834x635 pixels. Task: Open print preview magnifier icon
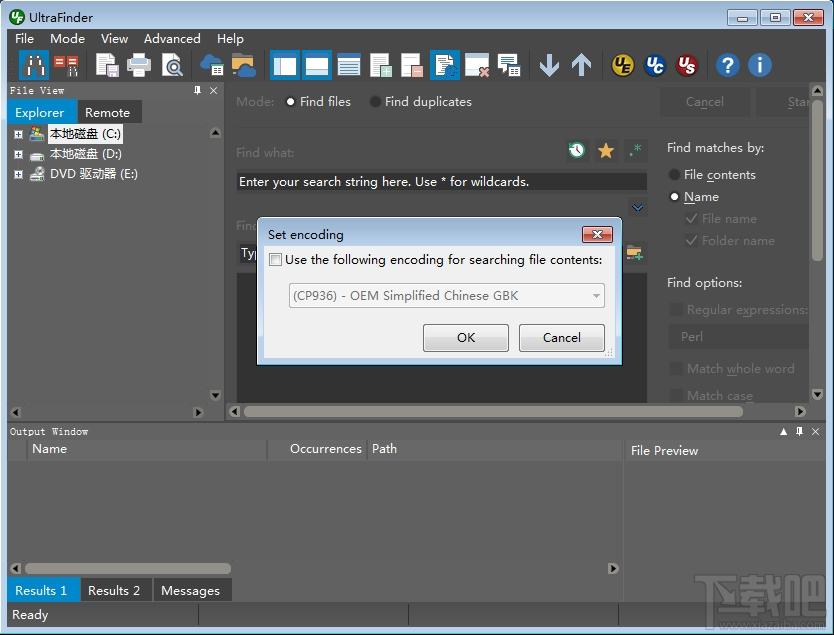(x=172, y=65)
